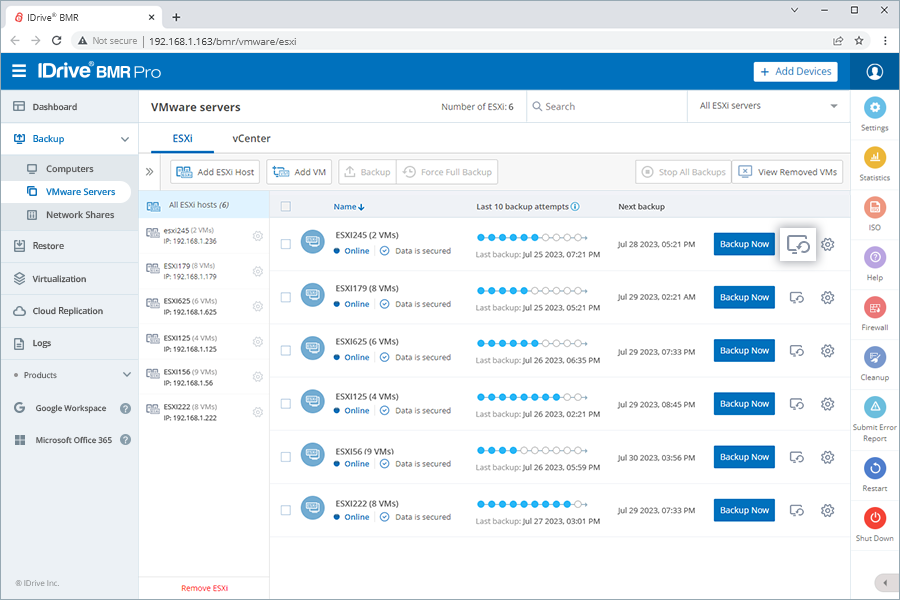
Task: Click the Search input field
Action: click(605, 106)
